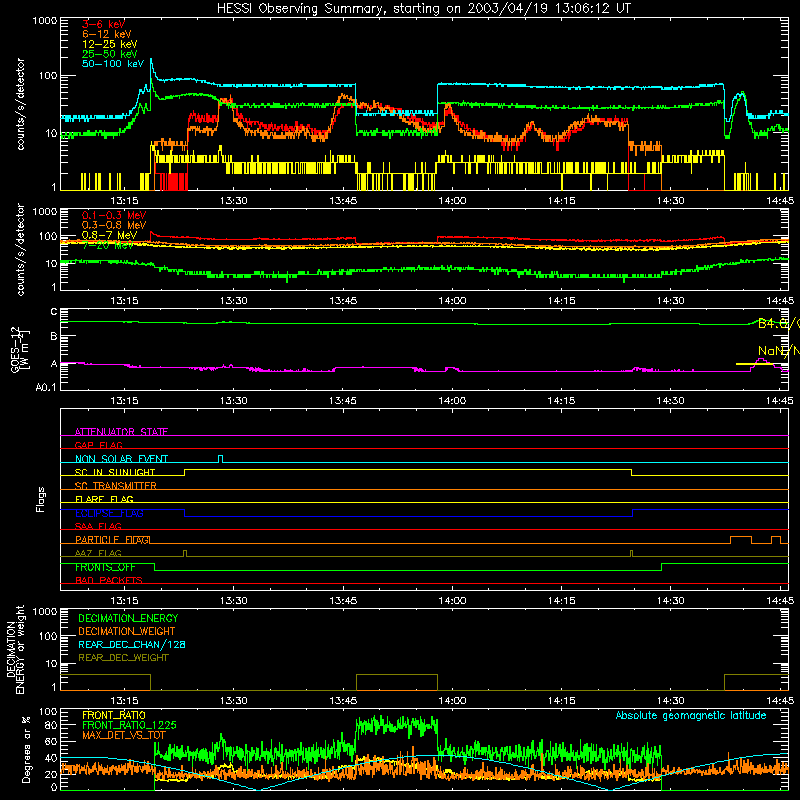Click the top panel counts/s/detector axis title
Viewport: 800px width, 800px height.
click(20, 104)
